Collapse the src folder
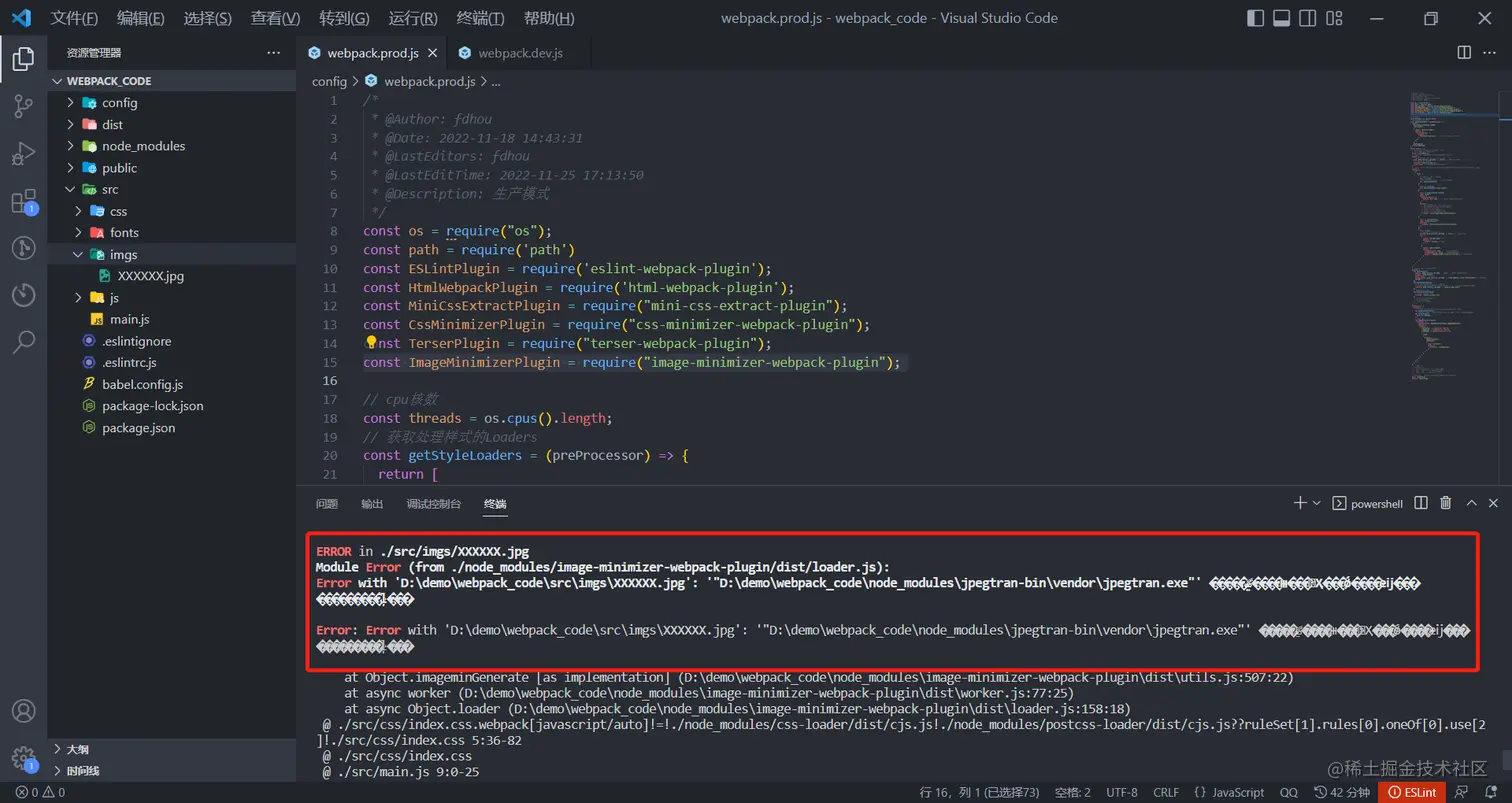The image size is (1512, 803). [x=172, y=189]
